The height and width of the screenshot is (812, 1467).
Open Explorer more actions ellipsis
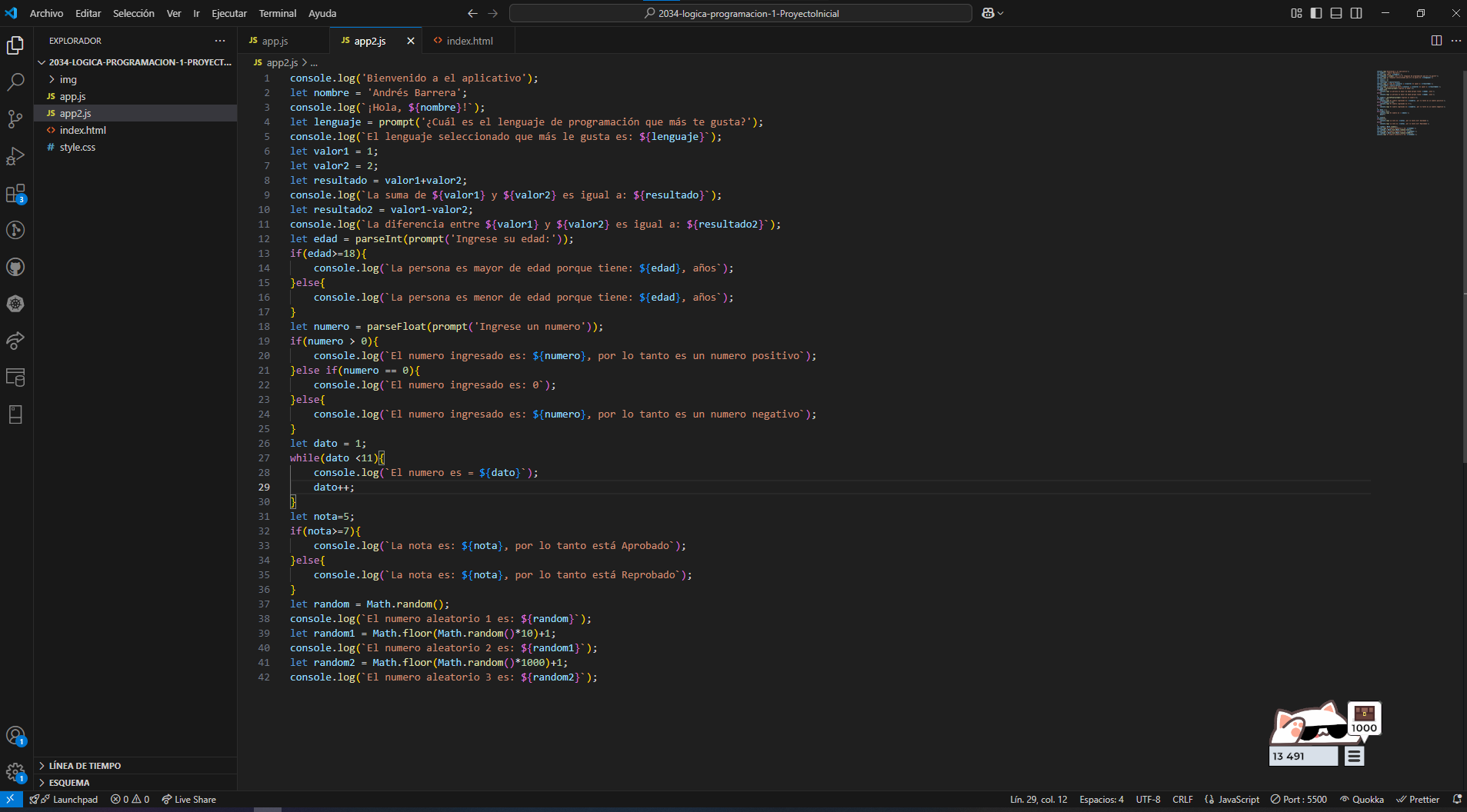[220, 41]
